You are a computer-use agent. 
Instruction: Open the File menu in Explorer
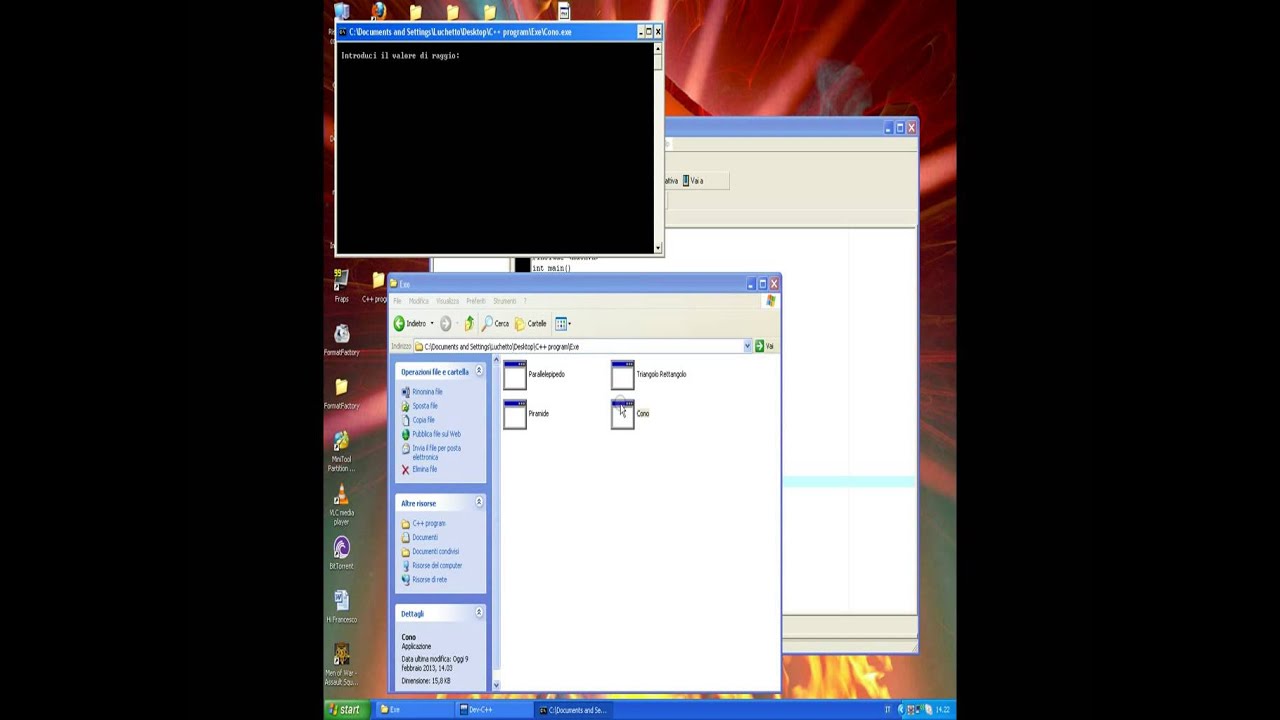[397, 301]
